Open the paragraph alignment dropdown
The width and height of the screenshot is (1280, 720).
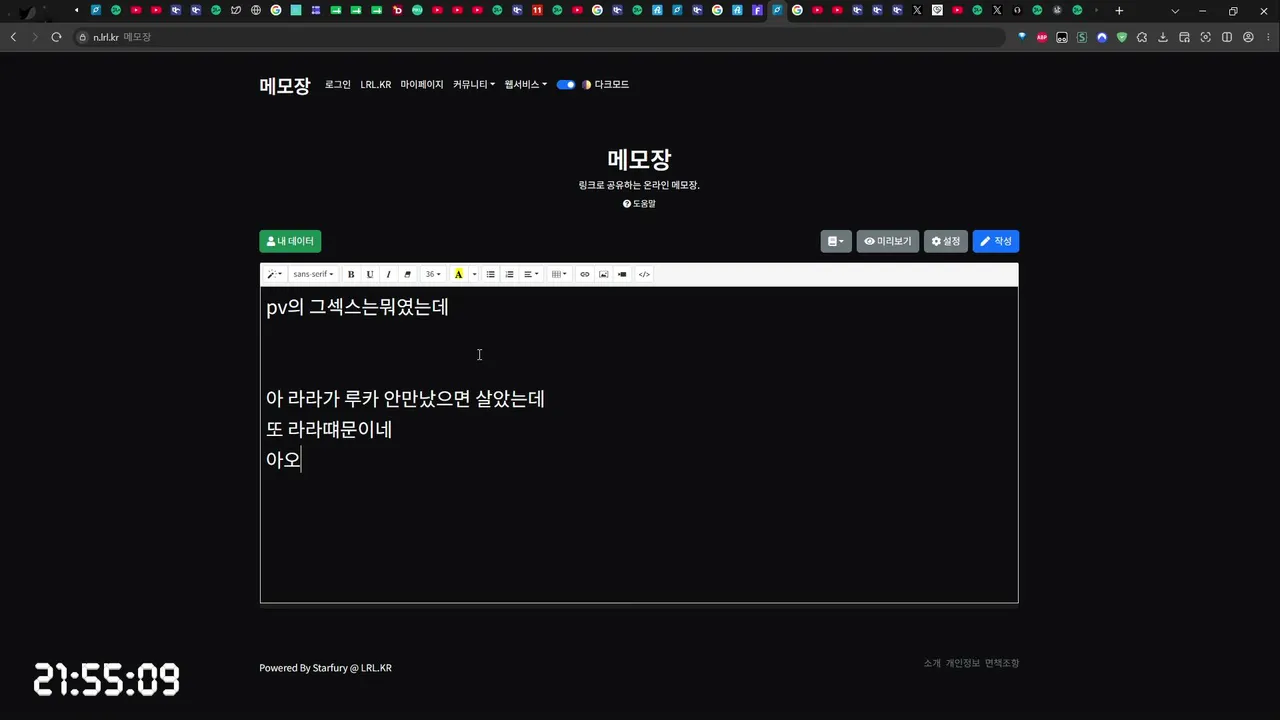pos(531,274)
